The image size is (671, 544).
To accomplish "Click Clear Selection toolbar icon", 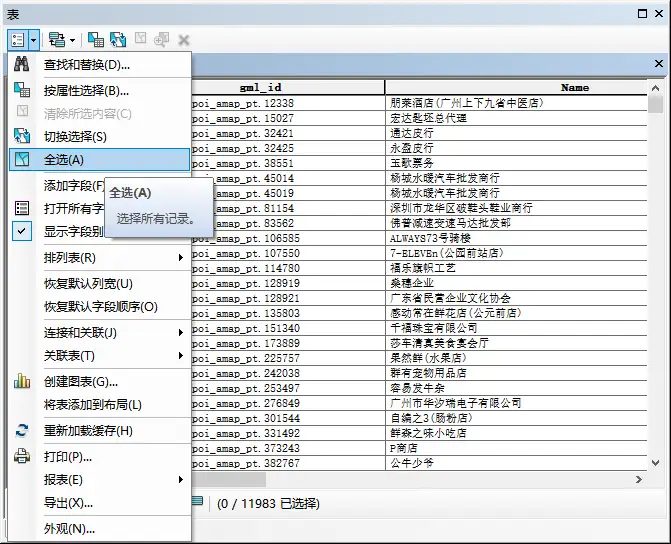I will pyautogui.click(x=140, y=39).
